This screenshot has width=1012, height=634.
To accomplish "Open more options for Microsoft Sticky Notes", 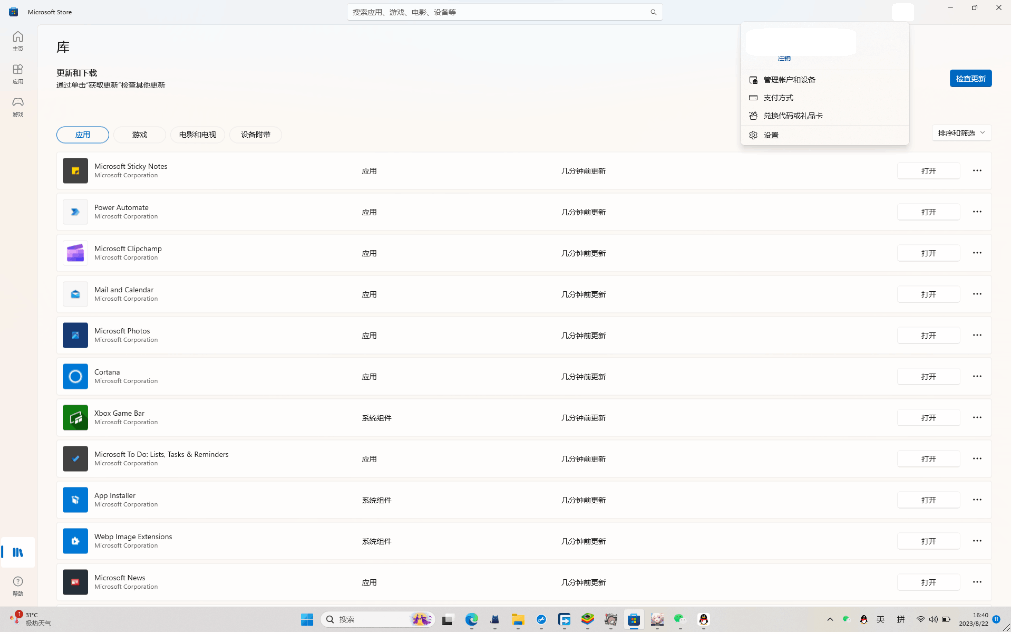I will (x=977, y=170).
